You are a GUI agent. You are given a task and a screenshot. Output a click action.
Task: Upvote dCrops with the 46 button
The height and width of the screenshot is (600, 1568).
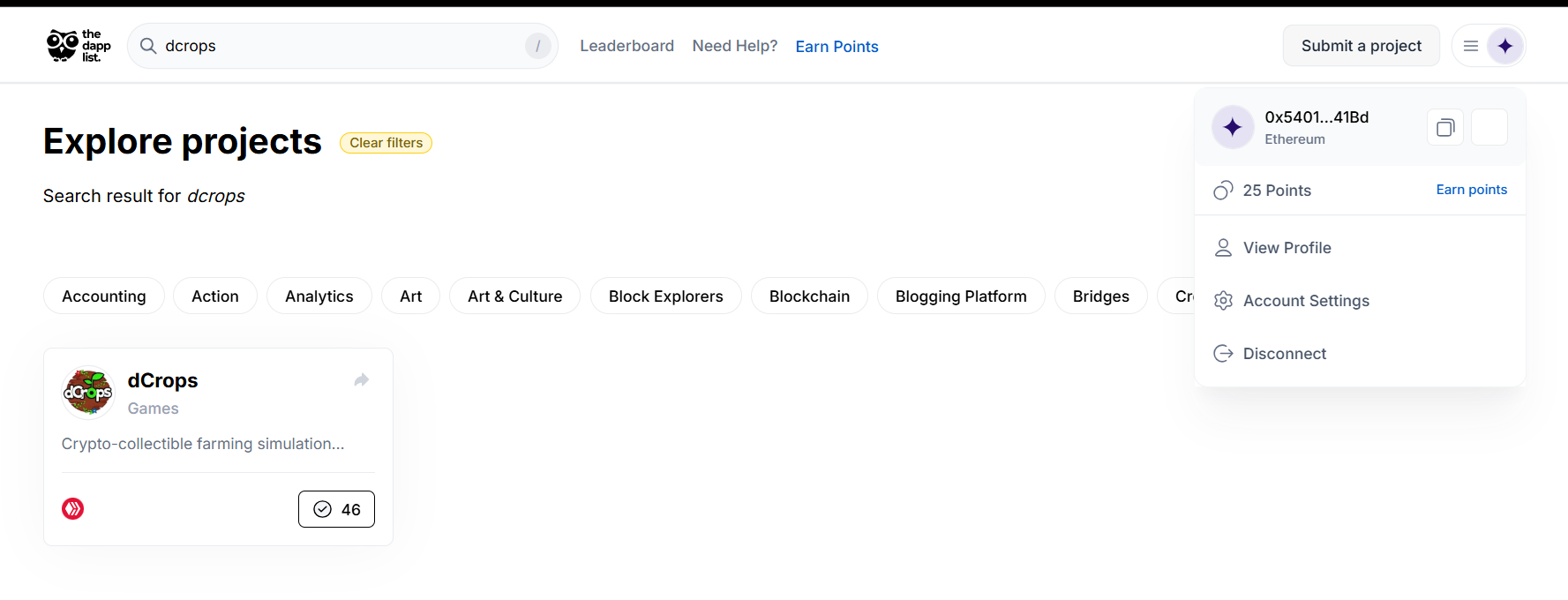336,509
